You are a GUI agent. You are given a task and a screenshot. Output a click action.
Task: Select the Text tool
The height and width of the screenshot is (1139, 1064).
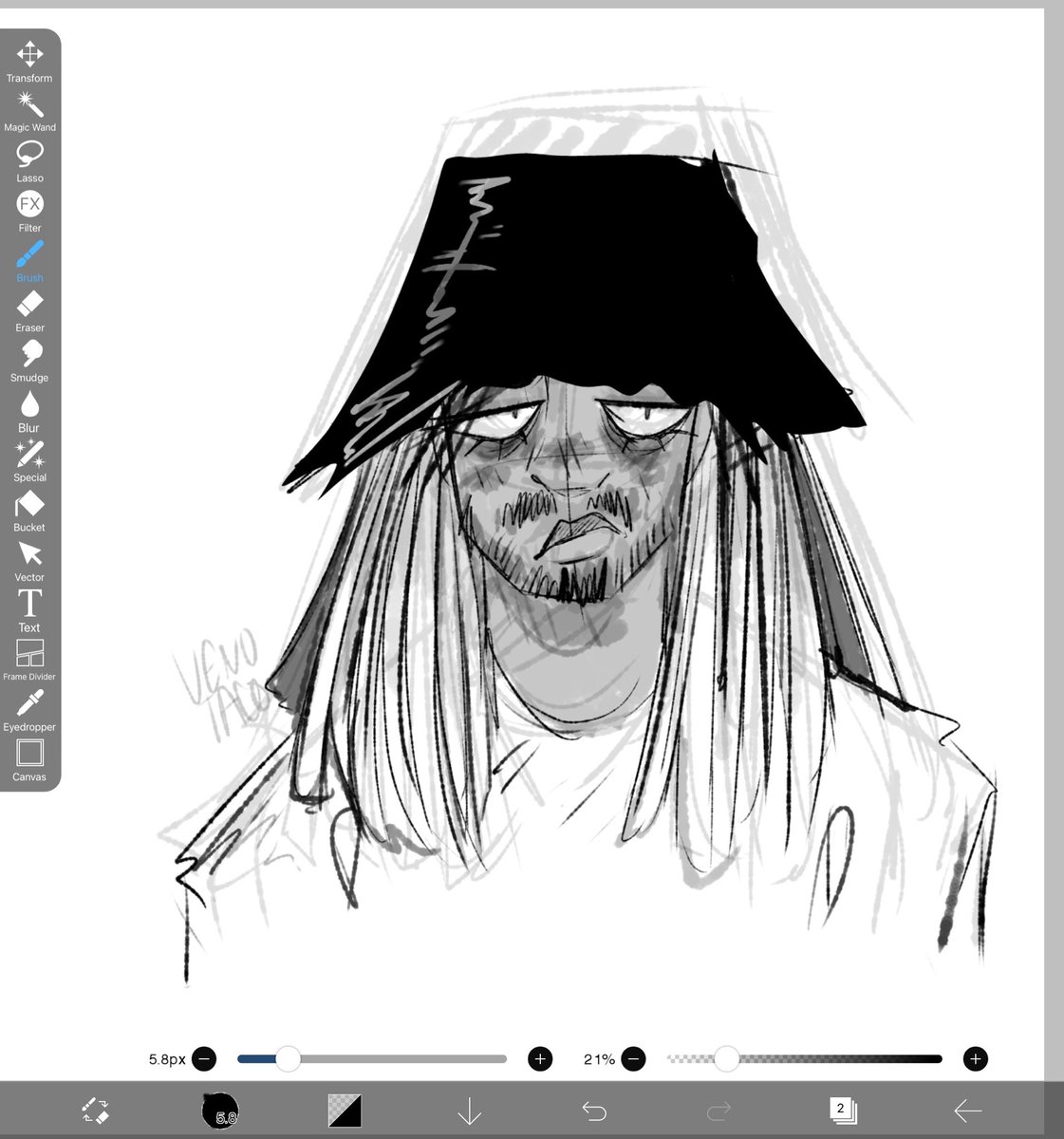[29, 611]
